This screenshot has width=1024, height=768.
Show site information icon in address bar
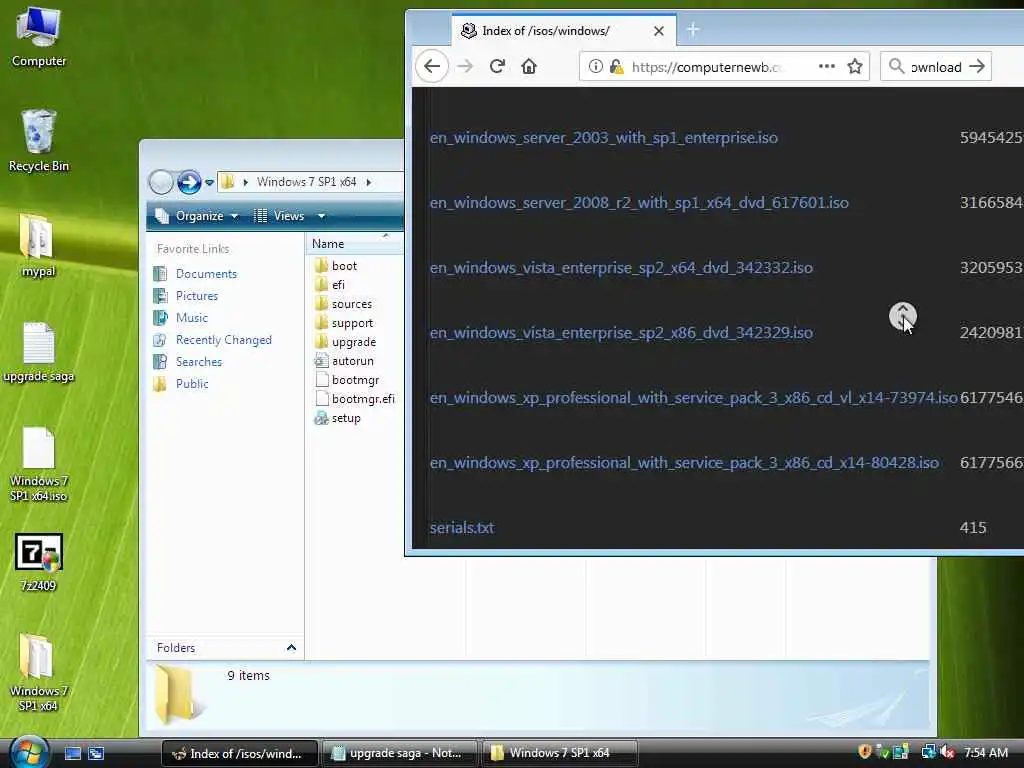[x=595, y=66]
